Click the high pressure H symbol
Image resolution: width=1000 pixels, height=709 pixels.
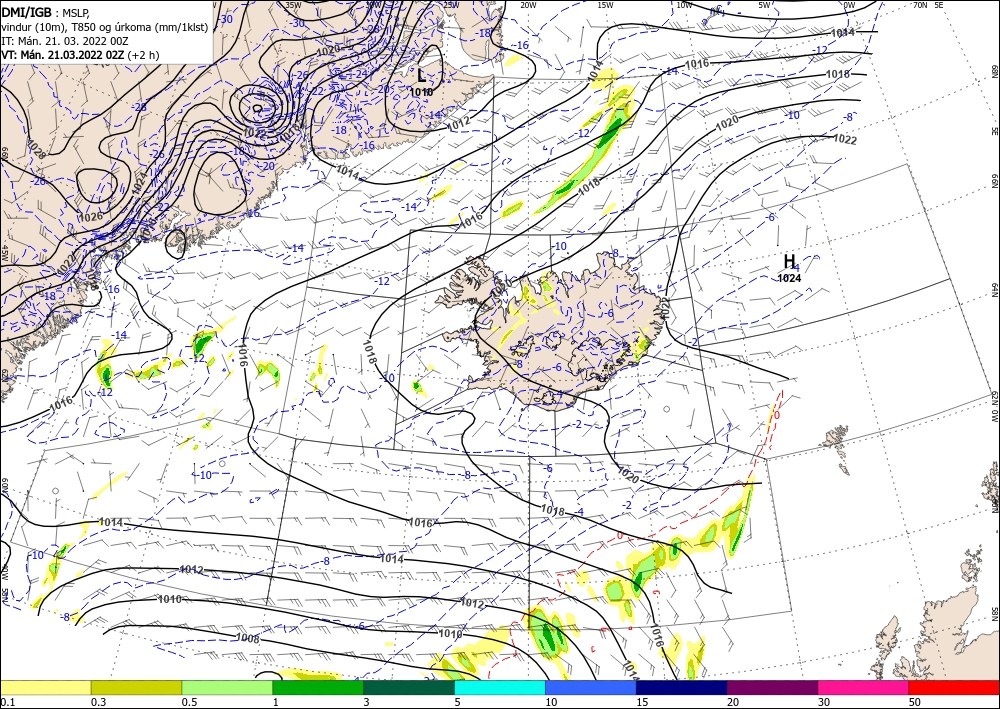pyautogui.click(x=790, y=261)
